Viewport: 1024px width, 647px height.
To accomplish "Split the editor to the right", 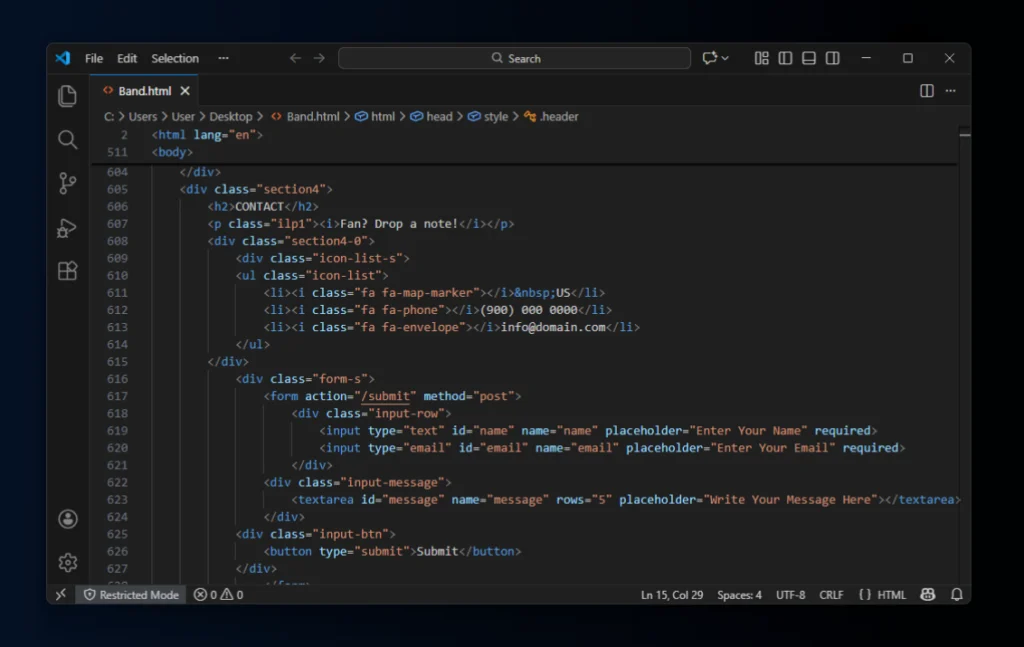I will pyautogui.click(x=927, y=91).
